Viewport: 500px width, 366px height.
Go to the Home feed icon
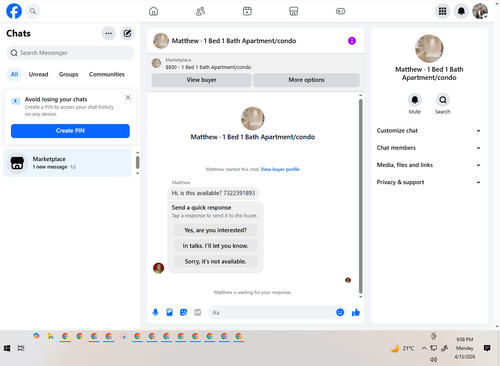(153, 11)
